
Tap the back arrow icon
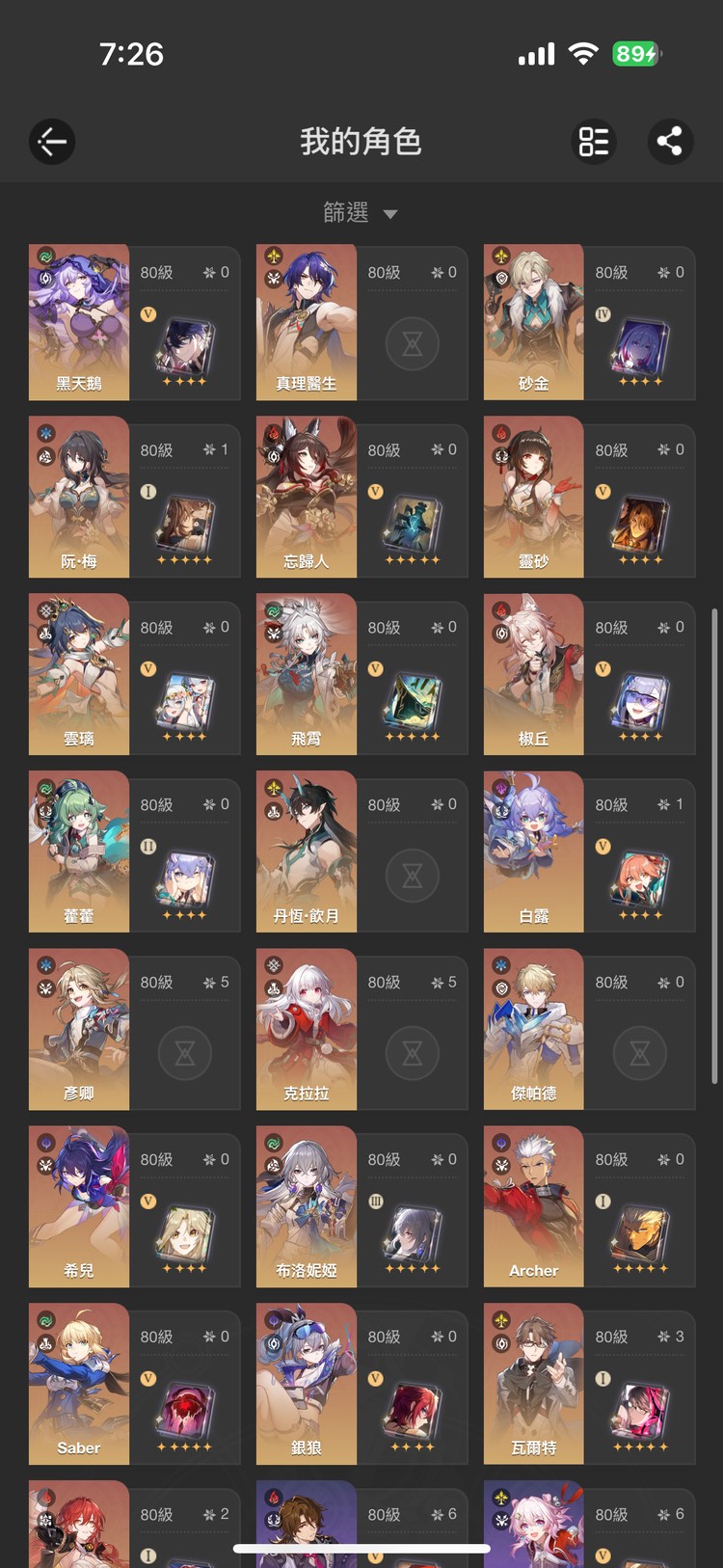[x=52, y=142]
